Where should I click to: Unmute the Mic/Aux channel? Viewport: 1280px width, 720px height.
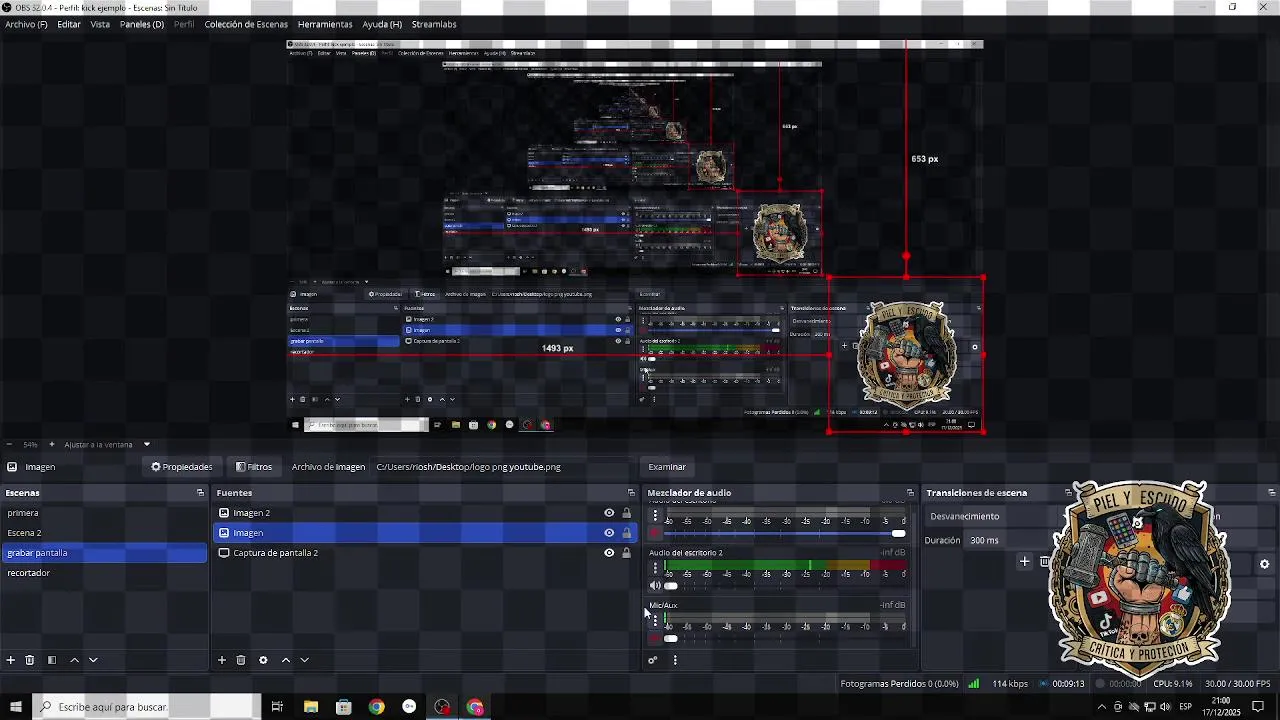(655, 638)
